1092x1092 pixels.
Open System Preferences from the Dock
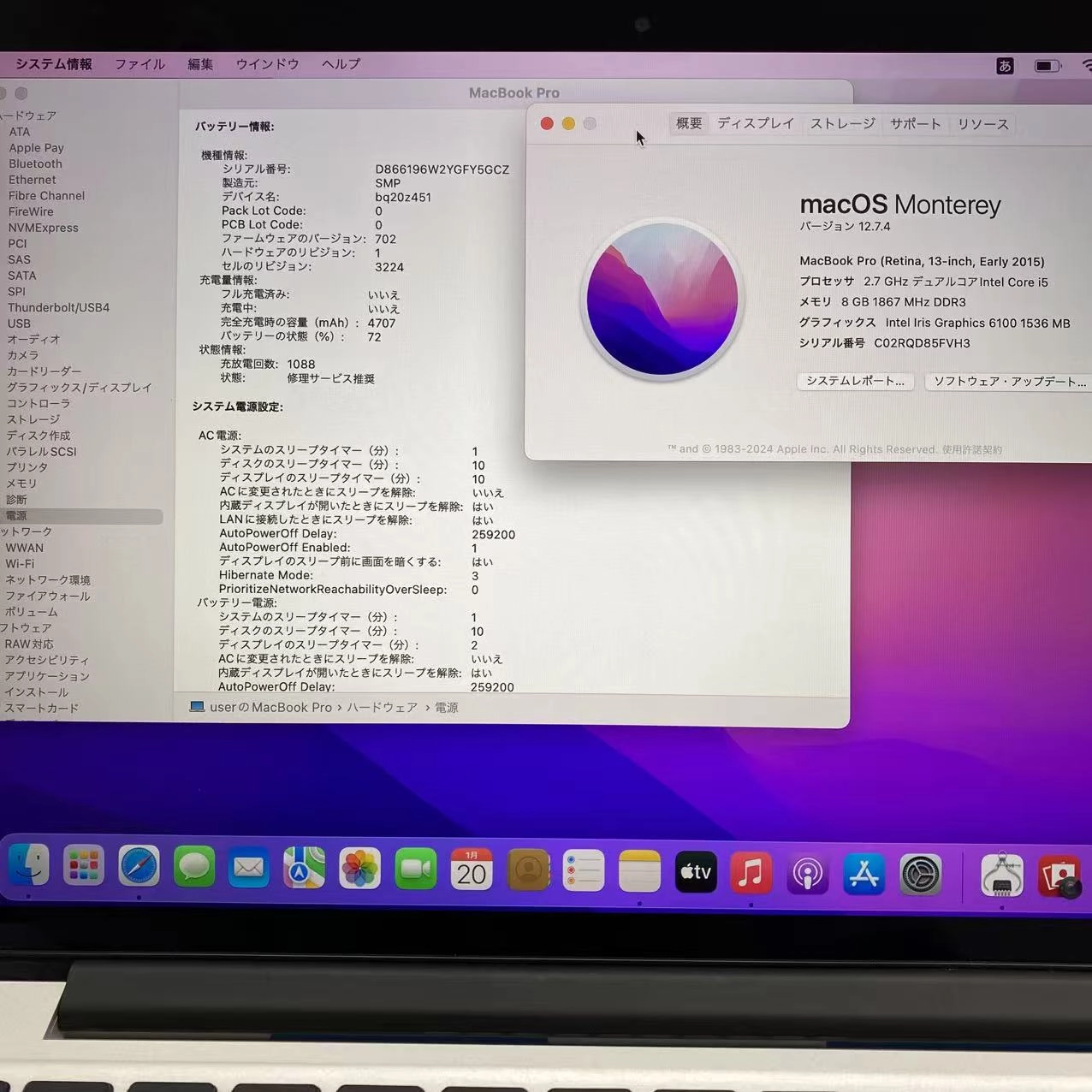(x=920, y=875)
